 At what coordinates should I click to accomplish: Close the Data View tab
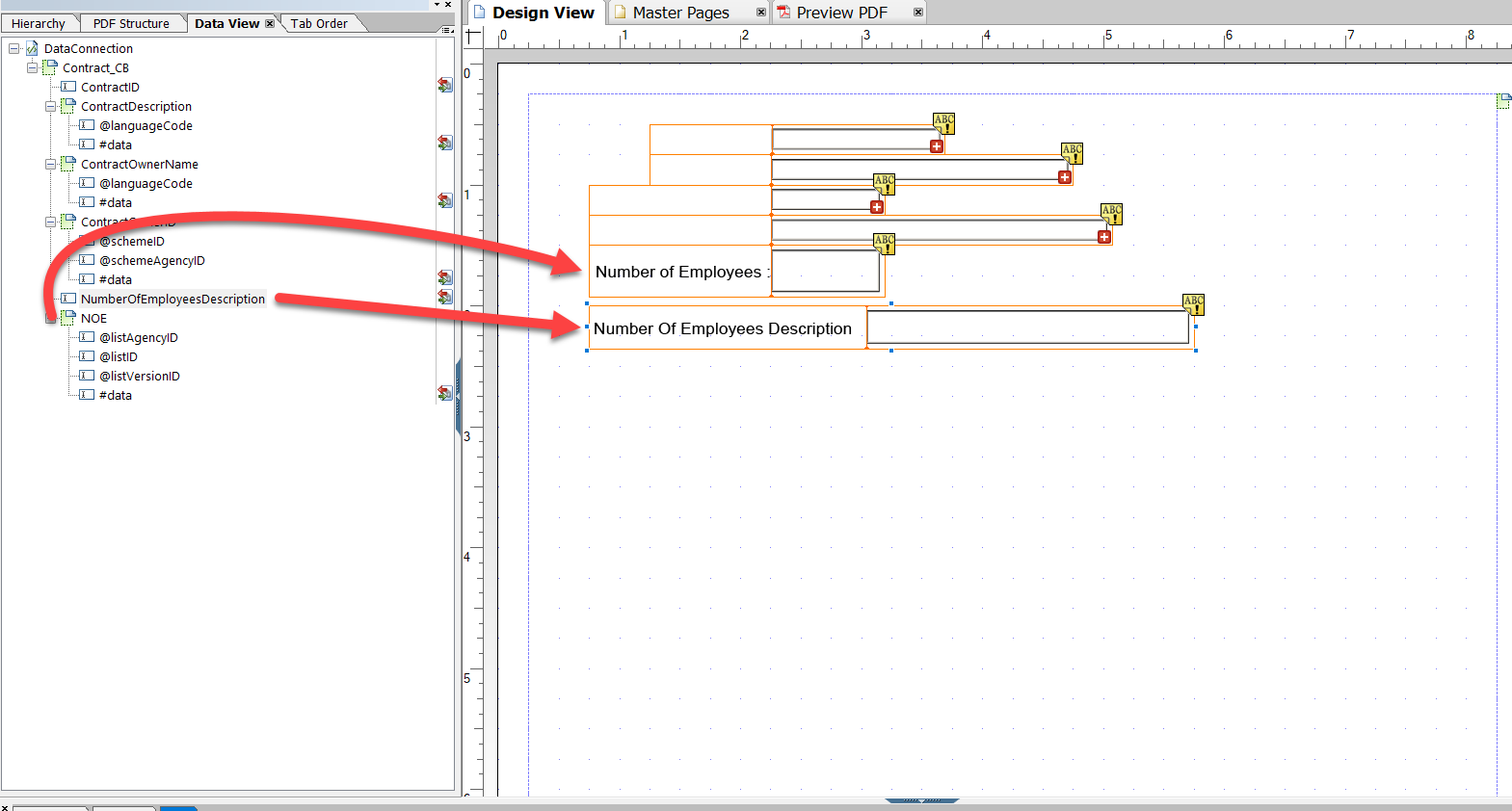pos(270,23)
